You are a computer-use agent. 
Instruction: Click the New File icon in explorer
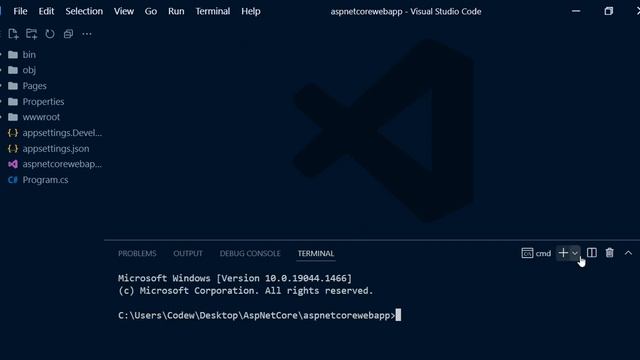[13, 34]
